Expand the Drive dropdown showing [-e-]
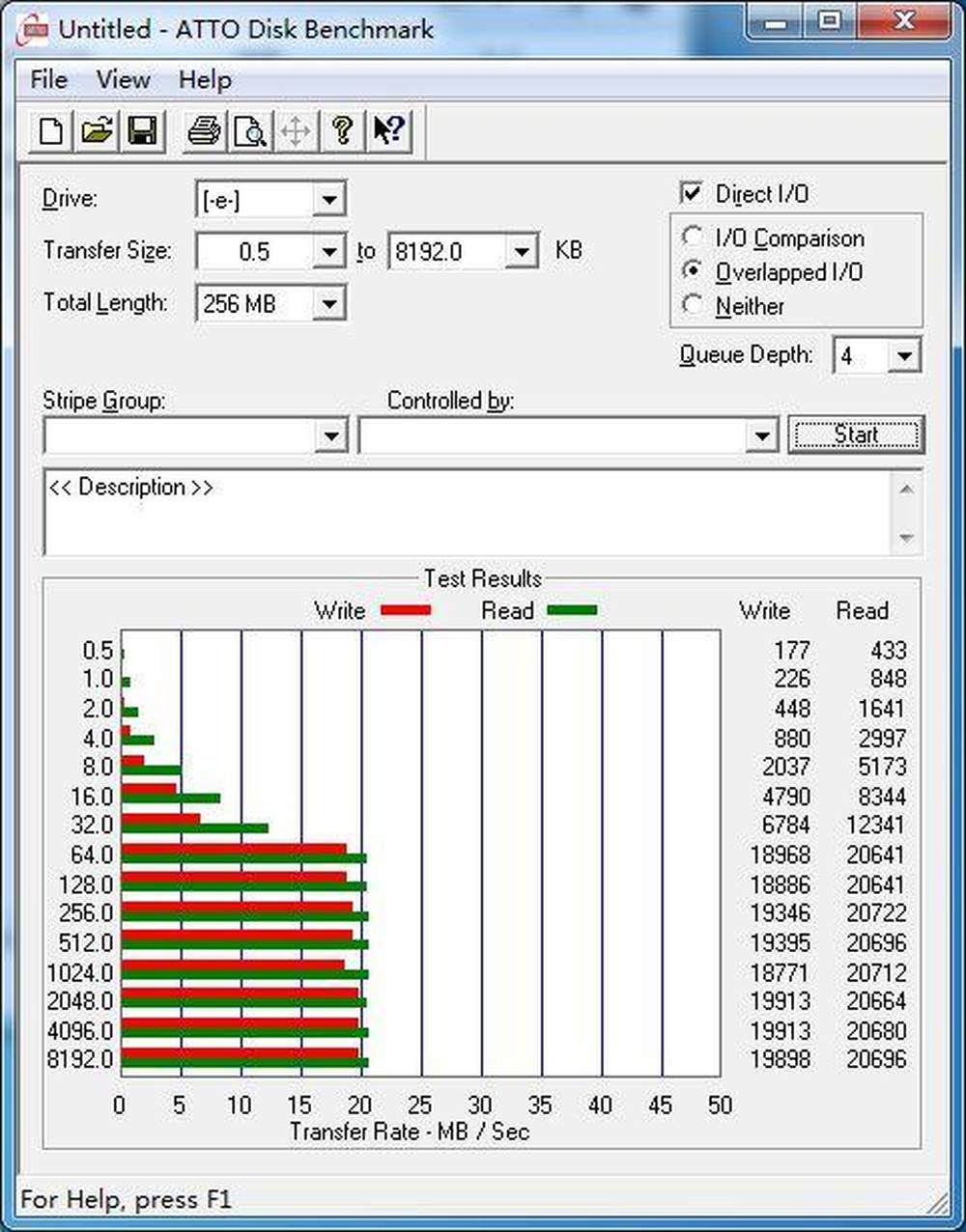This screenshot has height=1232, width=966. [x=328, y=200]
